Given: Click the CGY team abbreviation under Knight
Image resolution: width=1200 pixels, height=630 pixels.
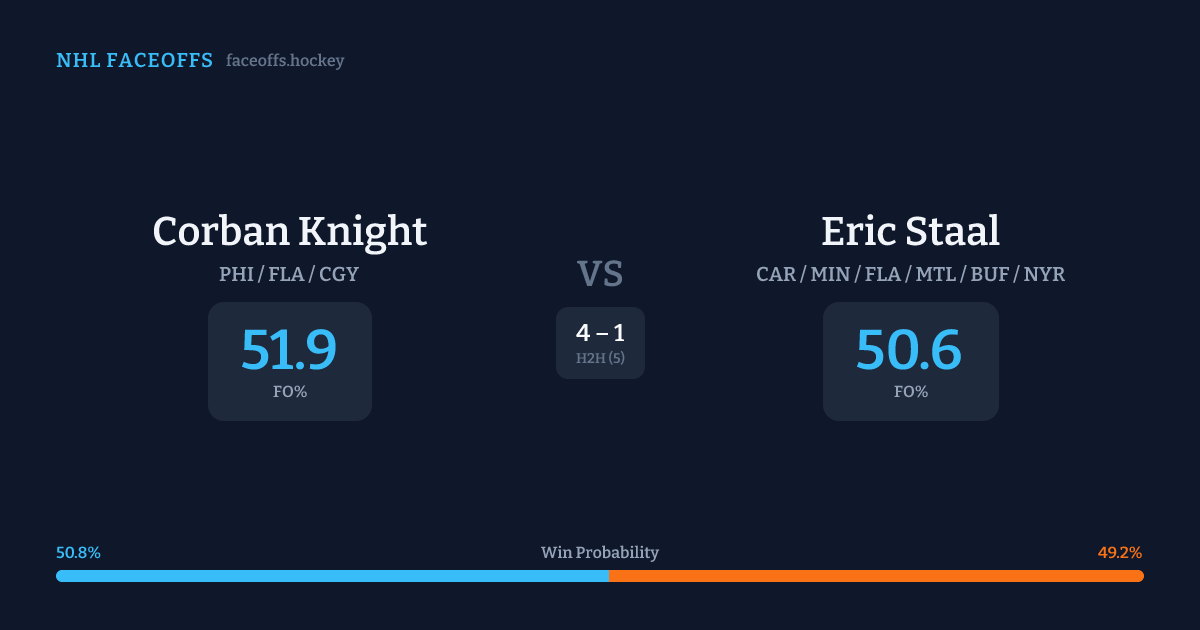Looking at the screenshot, I should tap(339, 274).
